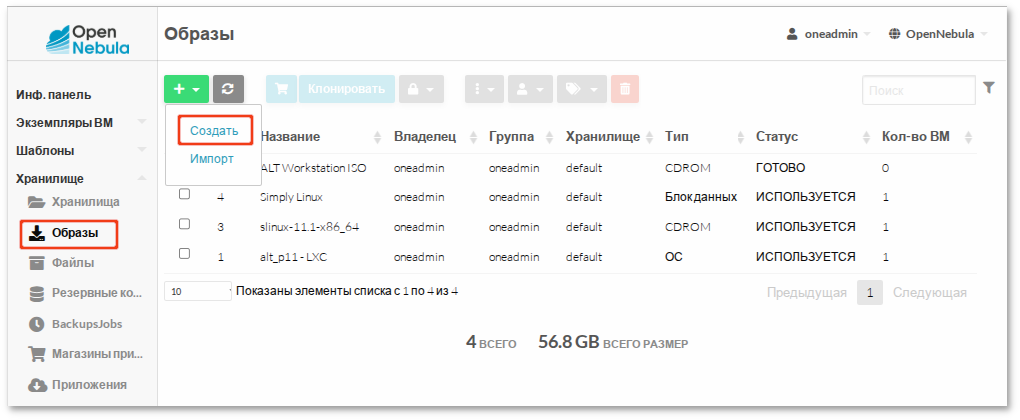Tick the checkbox for Simply Linux
The height and width of the screenshot is (420, 1020).
tap(184, 194)
